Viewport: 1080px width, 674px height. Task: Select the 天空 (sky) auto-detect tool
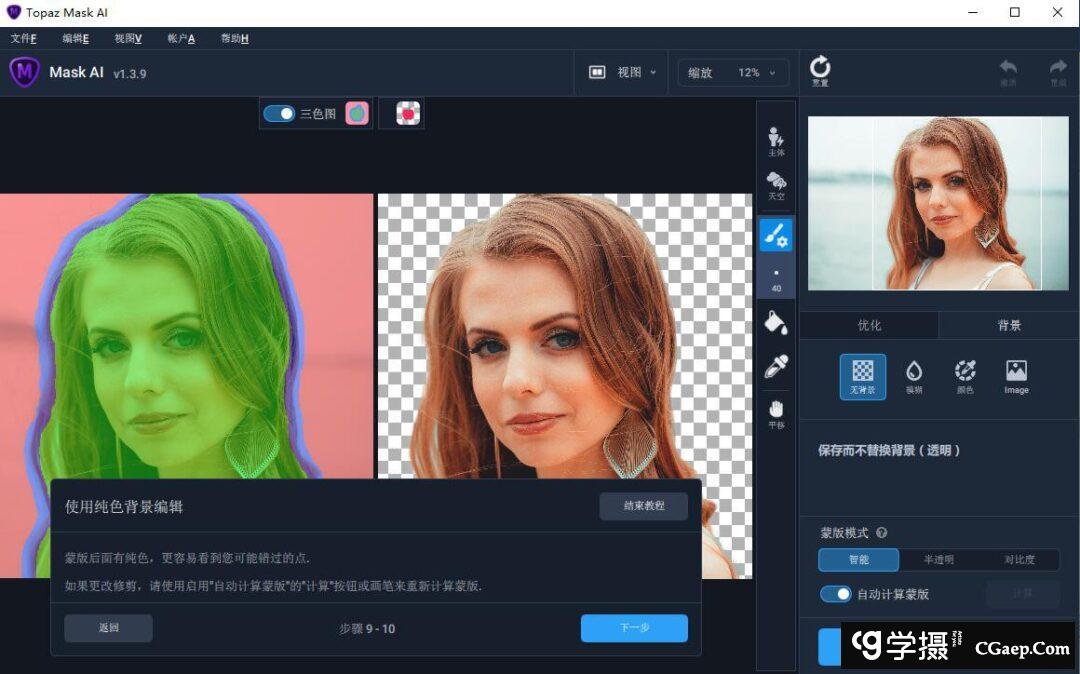click(776, 185)
